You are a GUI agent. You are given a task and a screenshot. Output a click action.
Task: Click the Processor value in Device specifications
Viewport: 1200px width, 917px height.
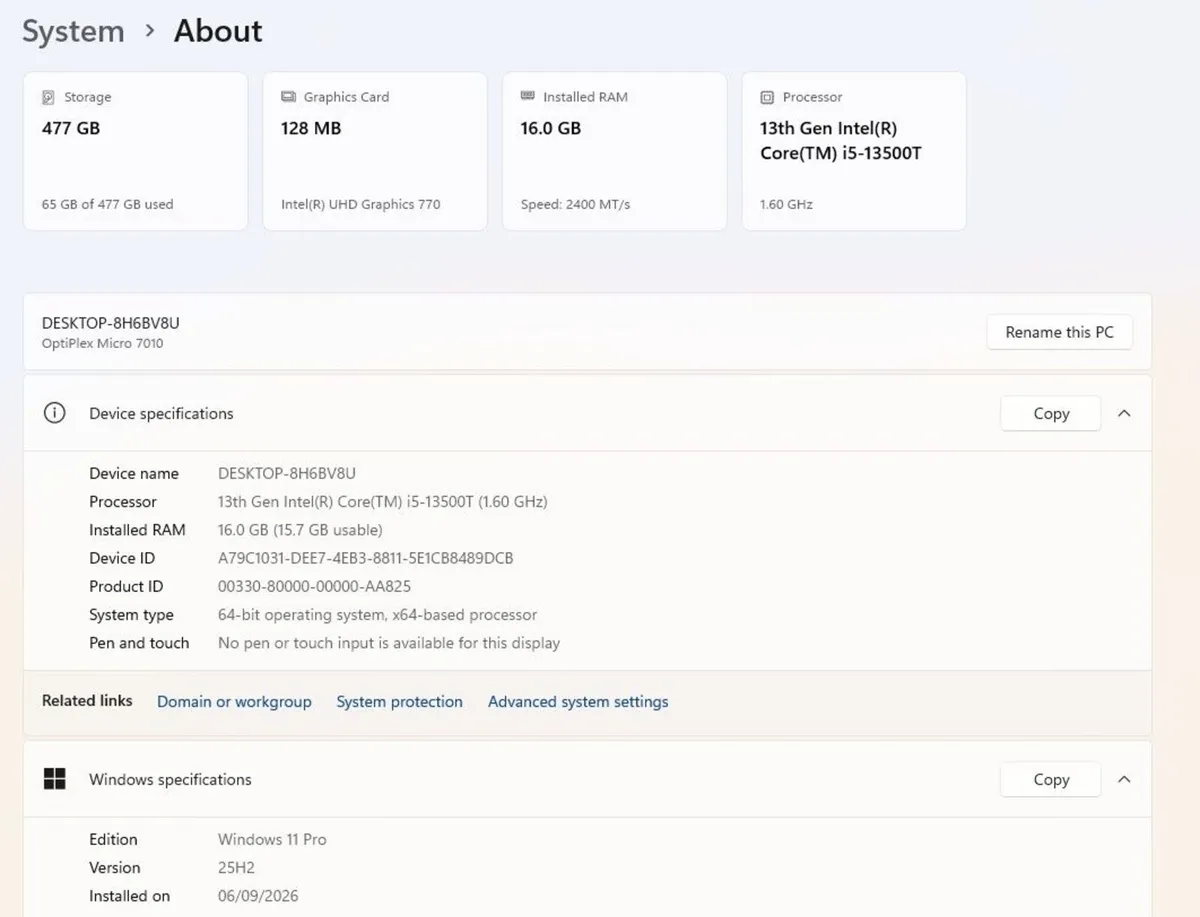[383, 502]
